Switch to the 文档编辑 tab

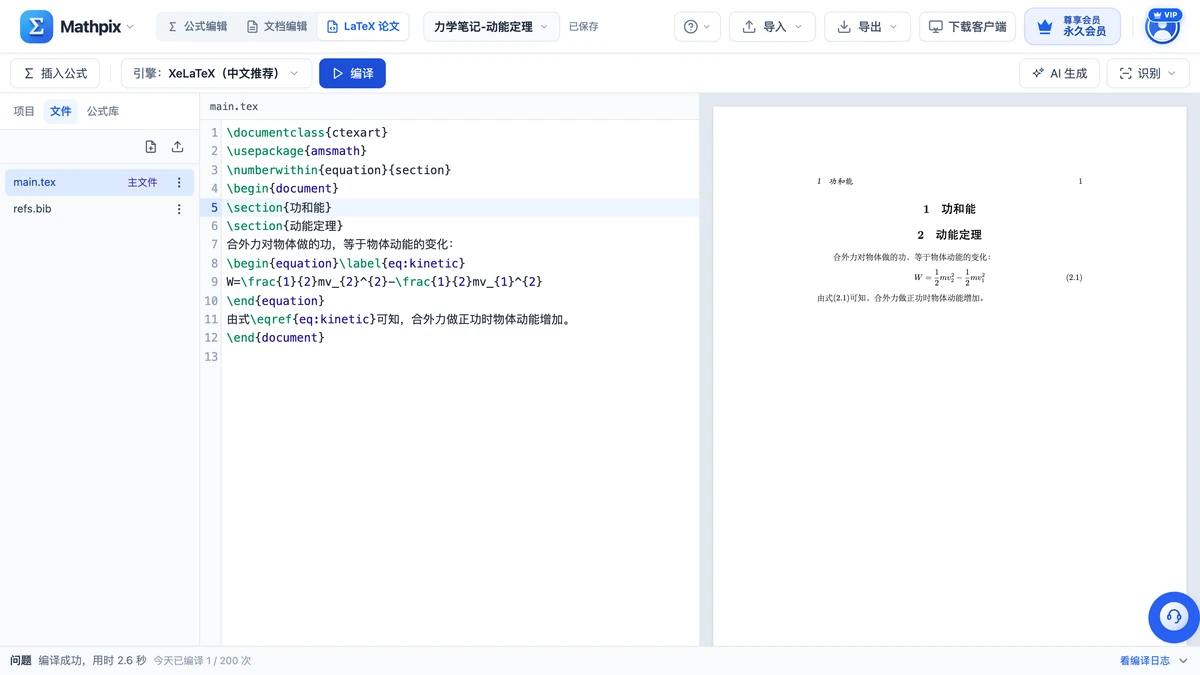tap(277, 27)
